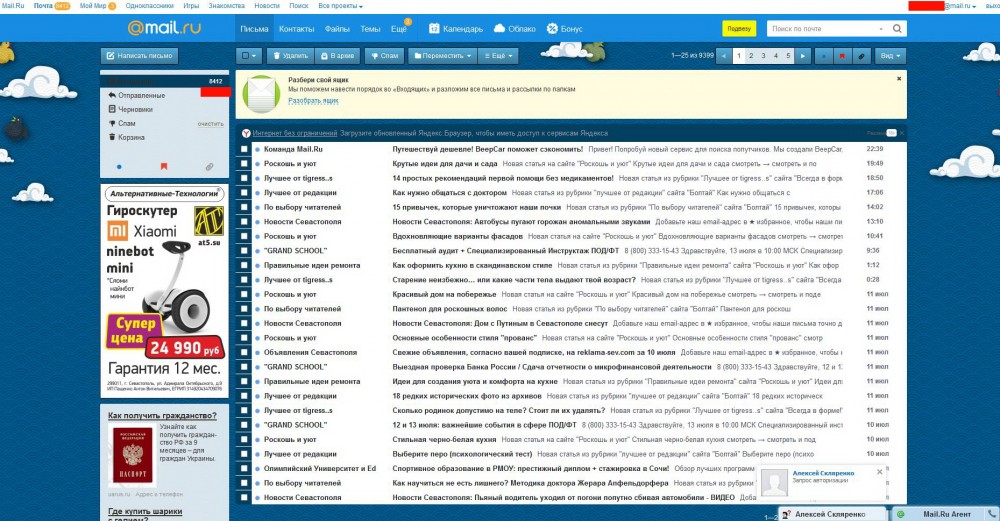Screen dimensions: 1000x521
Task: Click Гироскутер Xiaomi ad banner
Action: [164, 291]
